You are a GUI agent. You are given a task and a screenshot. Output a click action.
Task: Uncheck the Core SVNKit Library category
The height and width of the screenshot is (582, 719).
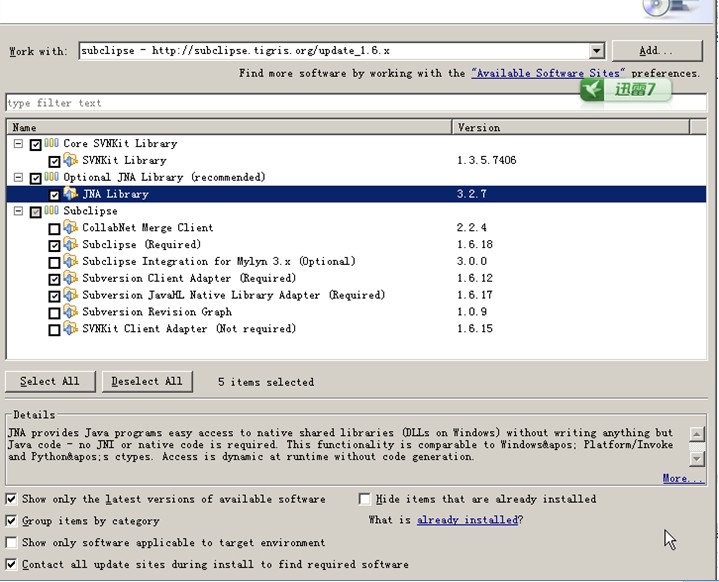point(35,145)
